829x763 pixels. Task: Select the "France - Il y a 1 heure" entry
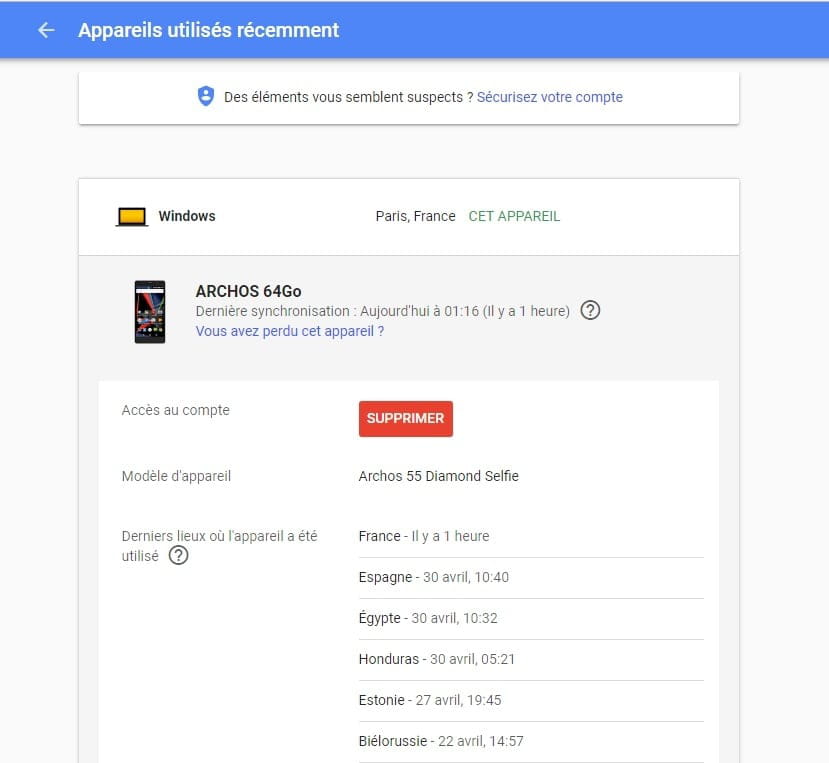tap(531, 536)
